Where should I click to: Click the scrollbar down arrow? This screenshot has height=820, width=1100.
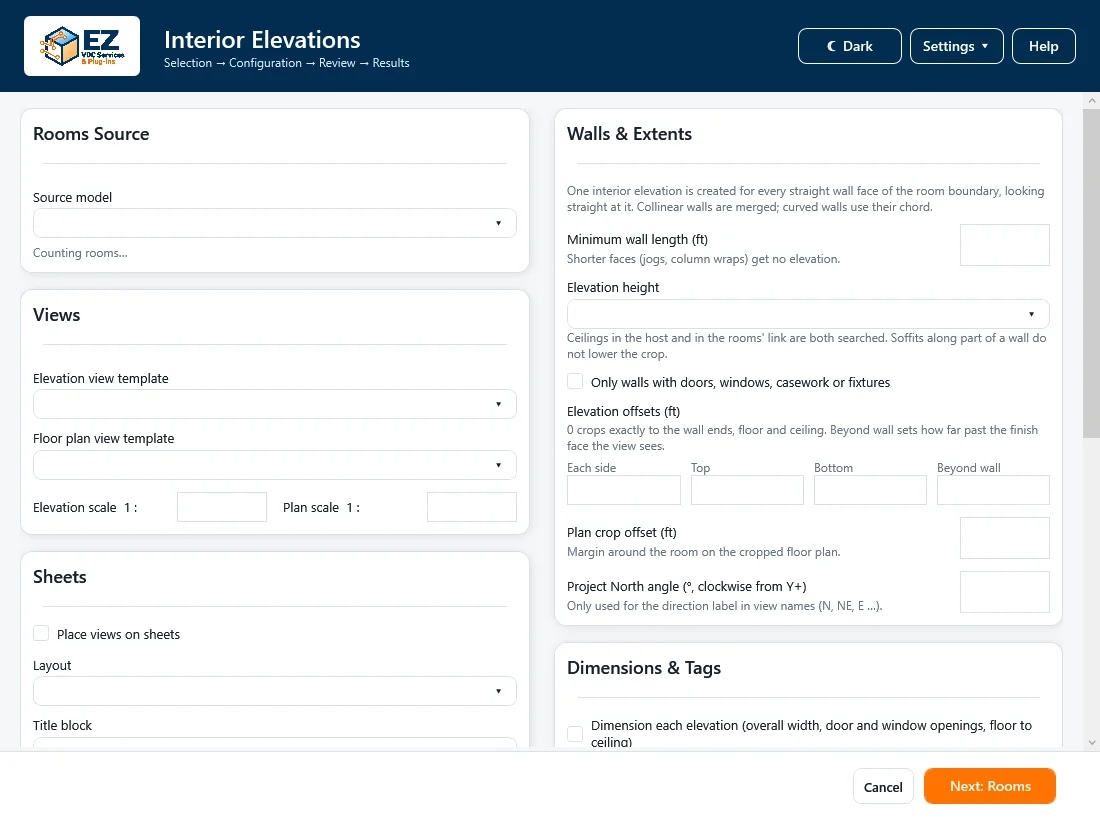click(x=1091, y=742)
